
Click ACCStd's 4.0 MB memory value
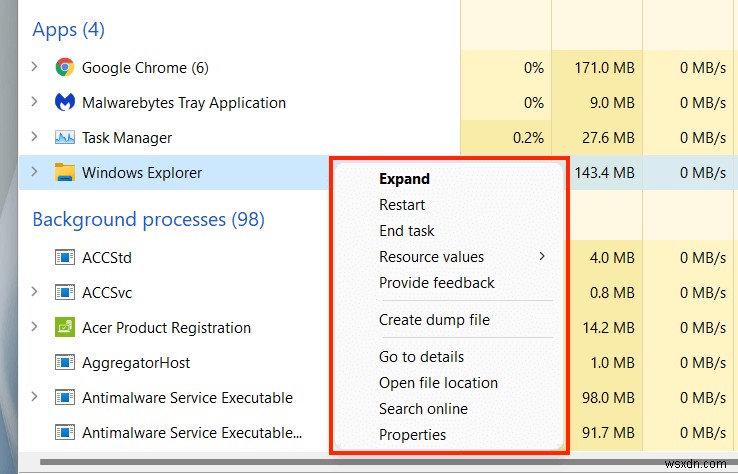tap(612, 258)
